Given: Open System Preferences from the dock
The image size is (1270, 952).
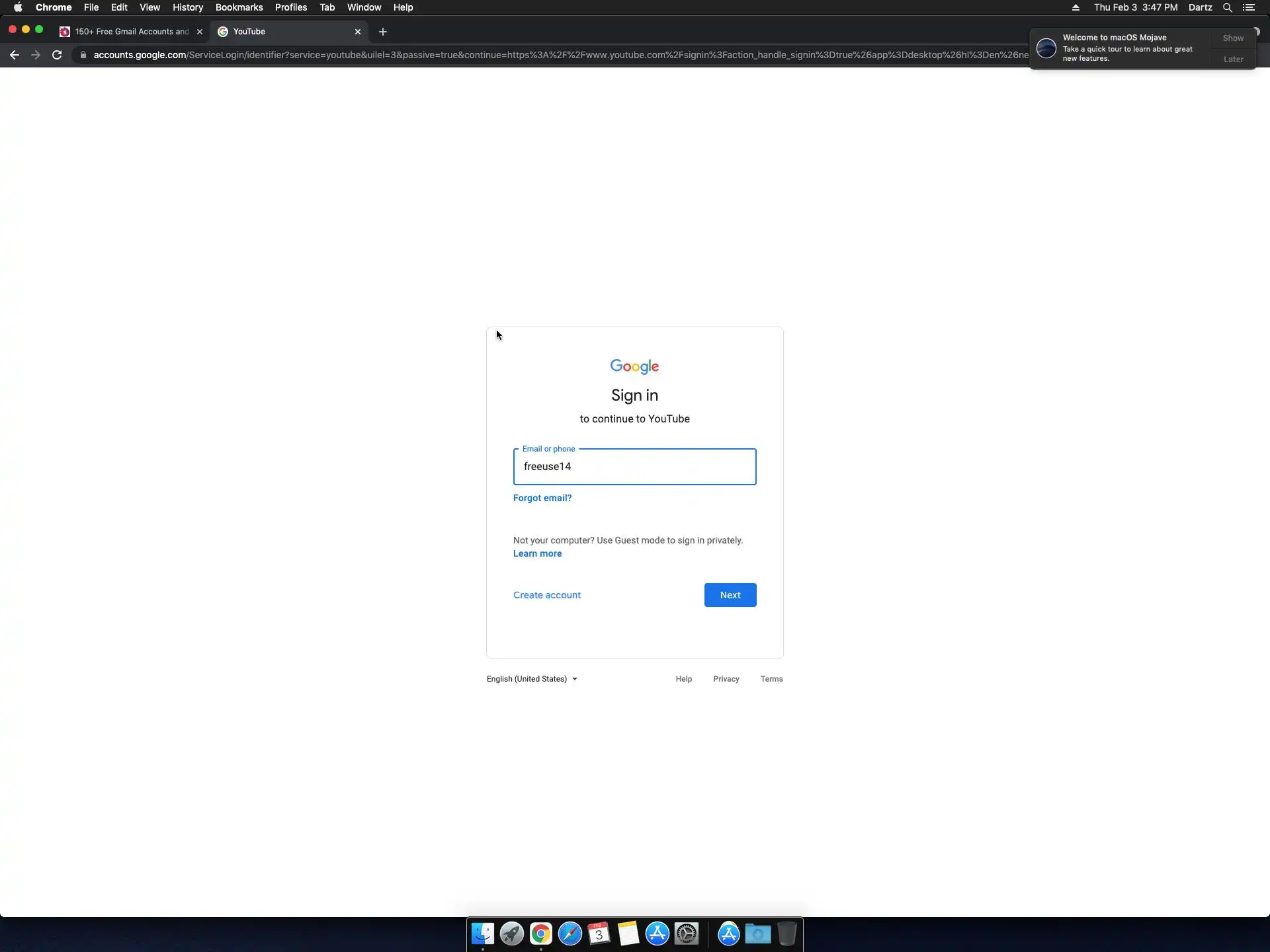Looking at the screenshot, I should click(687, 933).
